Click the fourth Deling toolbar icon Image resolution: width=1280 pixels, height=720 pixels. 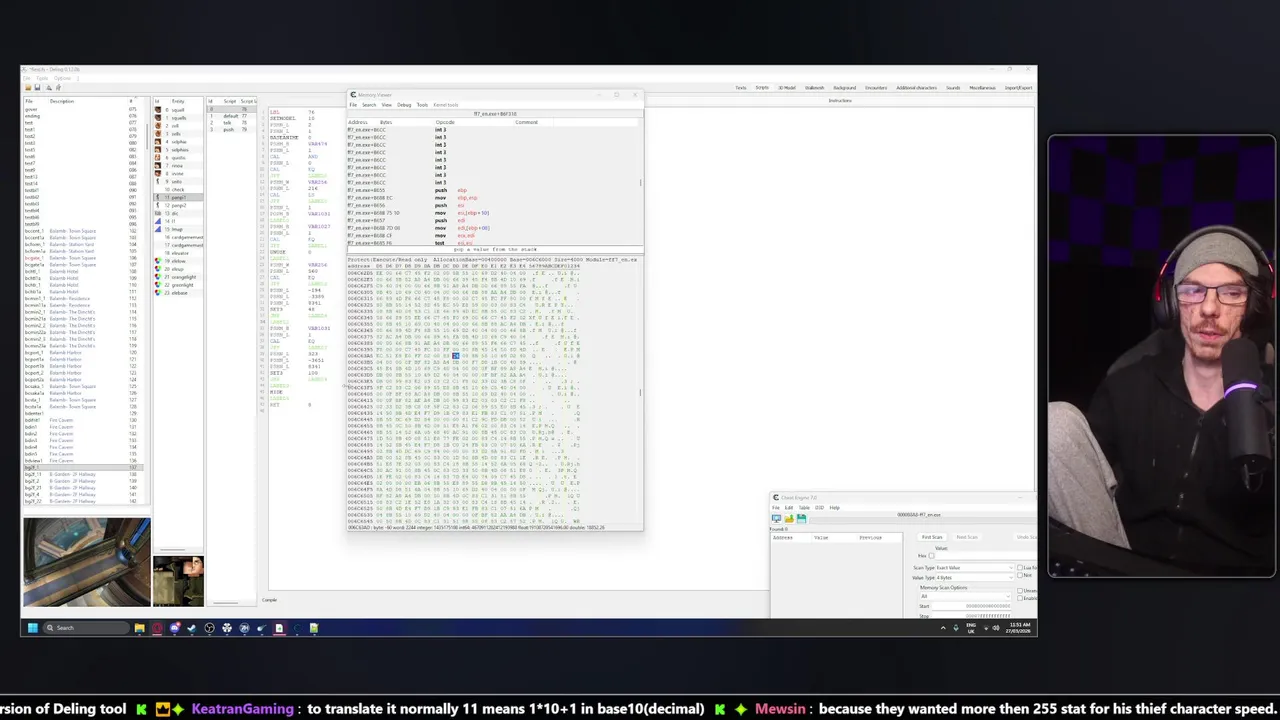58,88
